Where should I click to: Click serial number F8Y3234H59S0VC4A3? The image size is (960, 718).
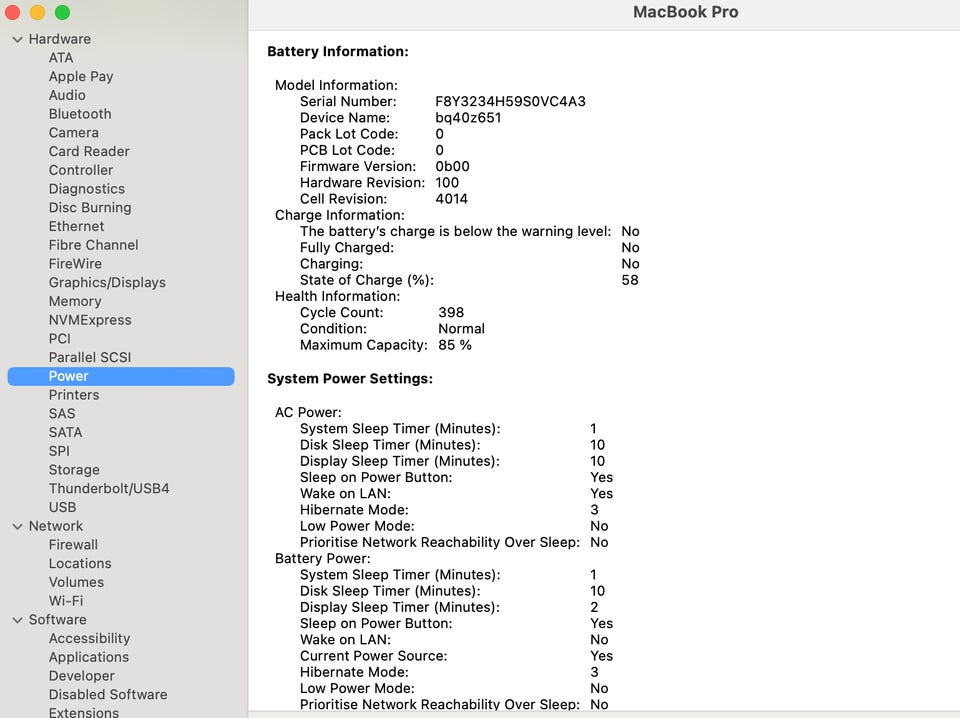(510, 102)
